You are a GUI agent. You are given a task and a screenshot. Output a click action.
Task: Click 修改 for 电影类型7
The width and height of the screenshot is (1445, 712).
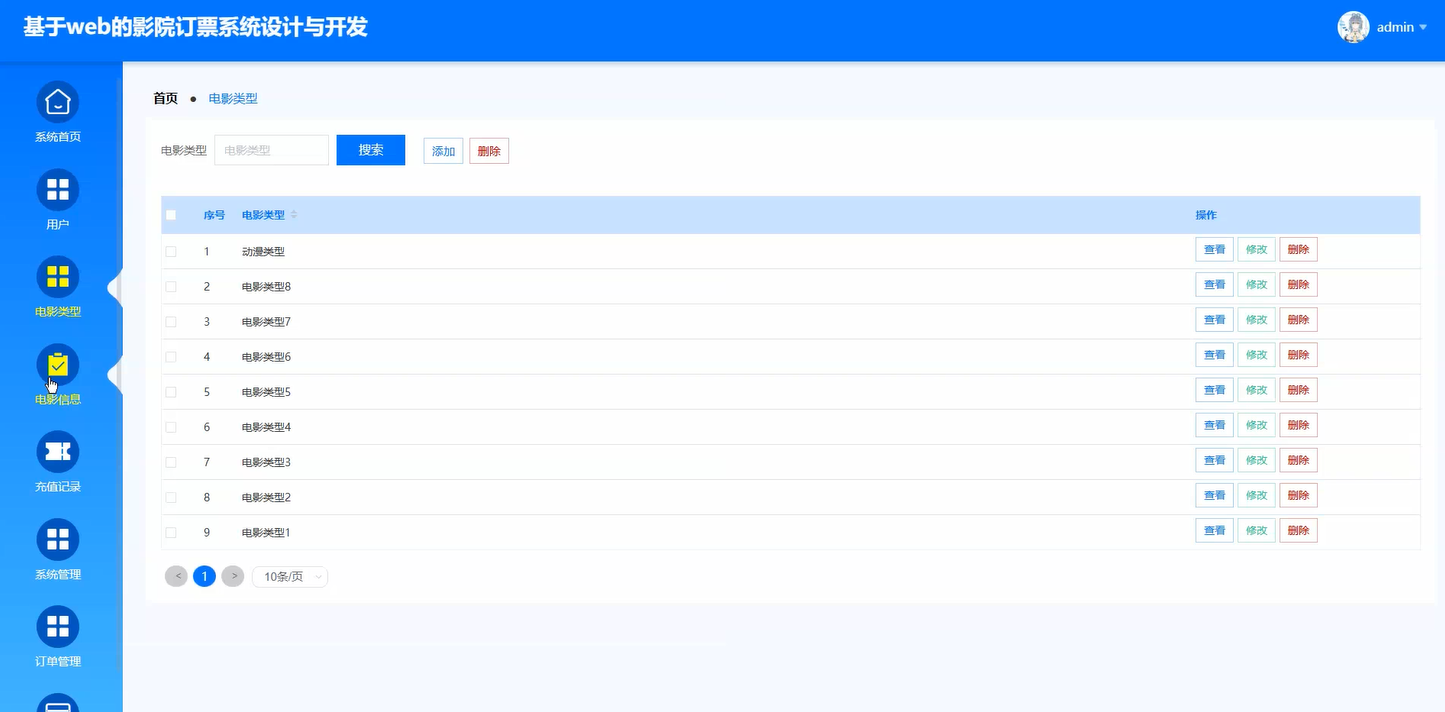pos(1256,320)
